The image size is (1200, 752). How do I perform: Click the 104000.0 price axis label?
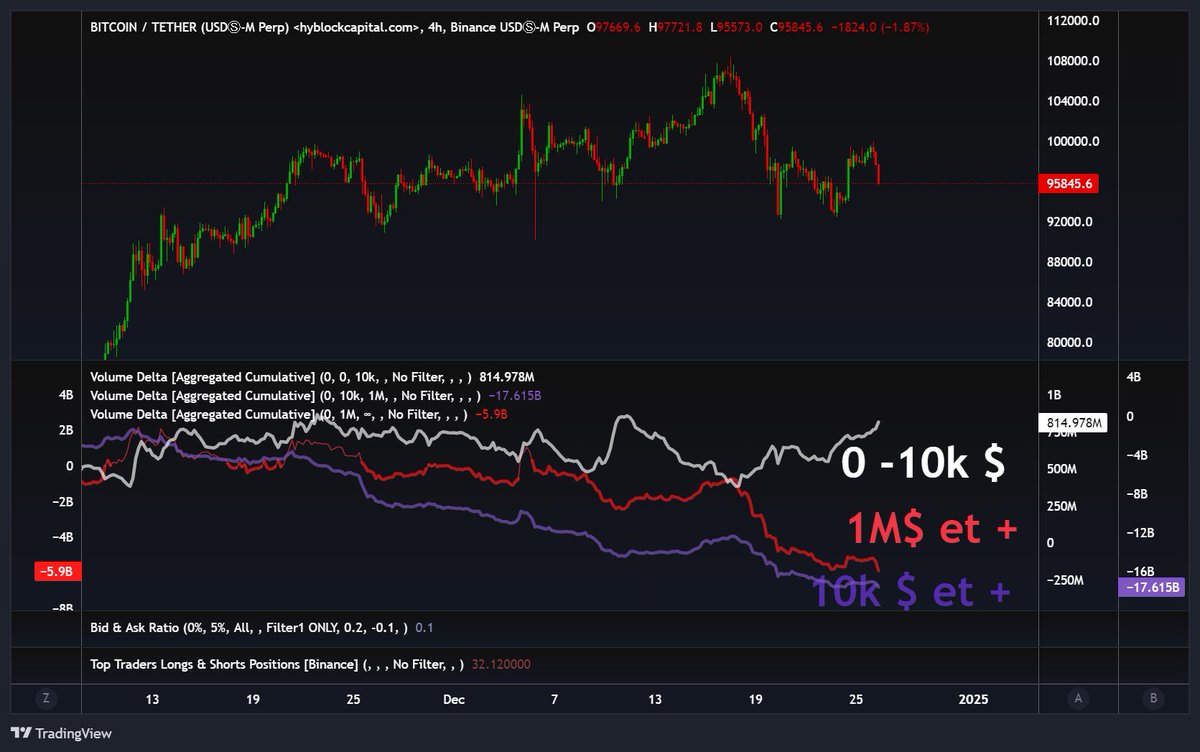(x=1071, y=101)
